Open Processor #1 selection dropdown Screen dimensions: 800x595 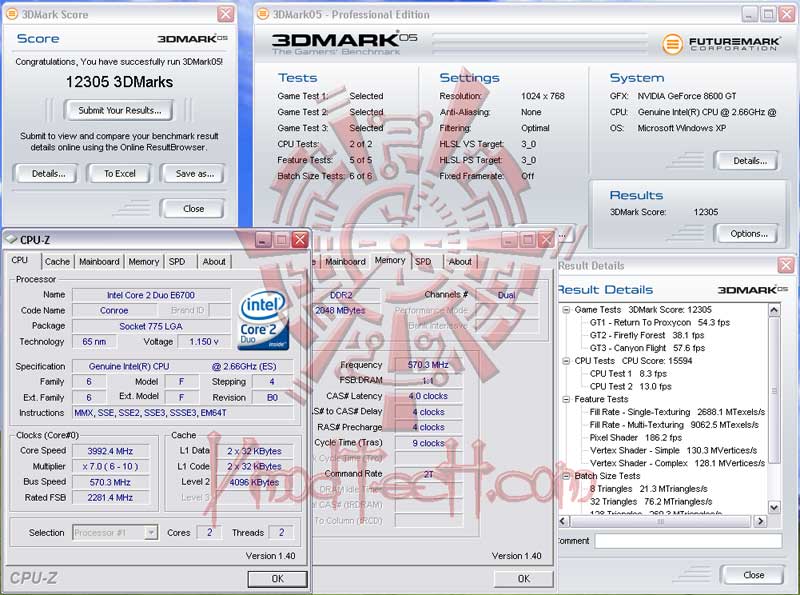(x=115, y=532)
